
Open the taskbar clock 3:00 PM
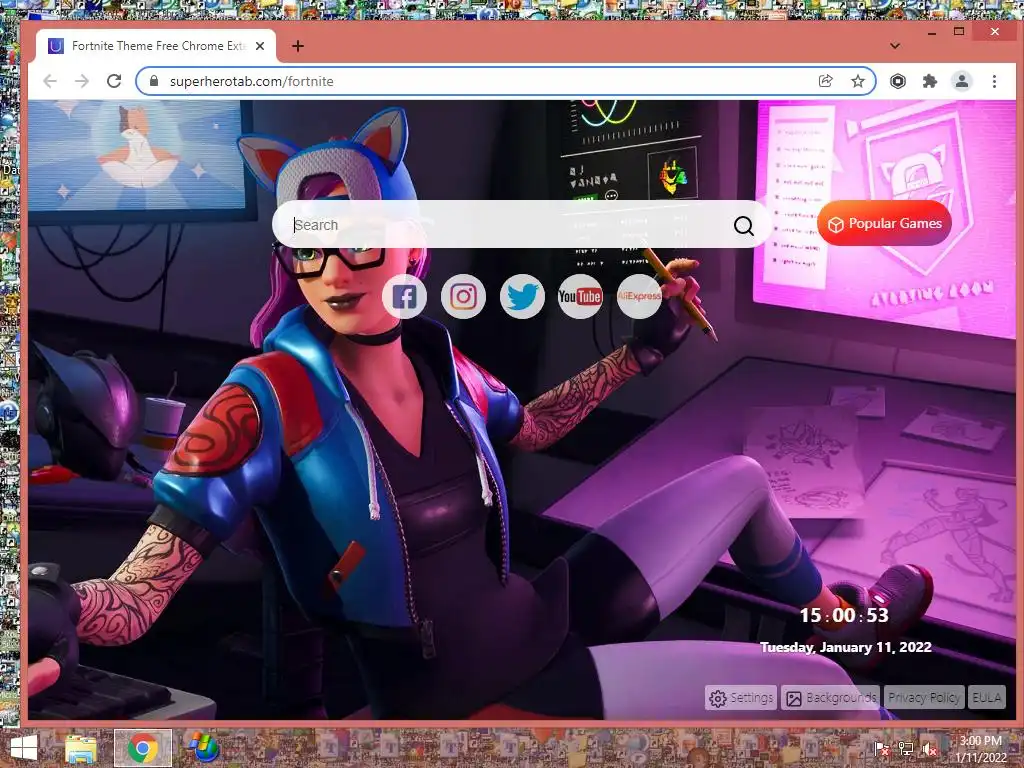(x=981, y=749)
